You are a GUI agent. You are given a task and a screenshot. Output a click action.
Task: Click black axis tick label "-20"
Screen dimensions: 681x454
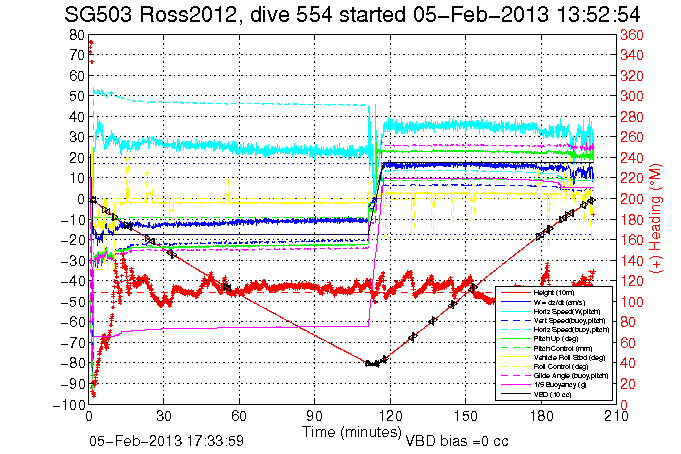tap(72, 240)
